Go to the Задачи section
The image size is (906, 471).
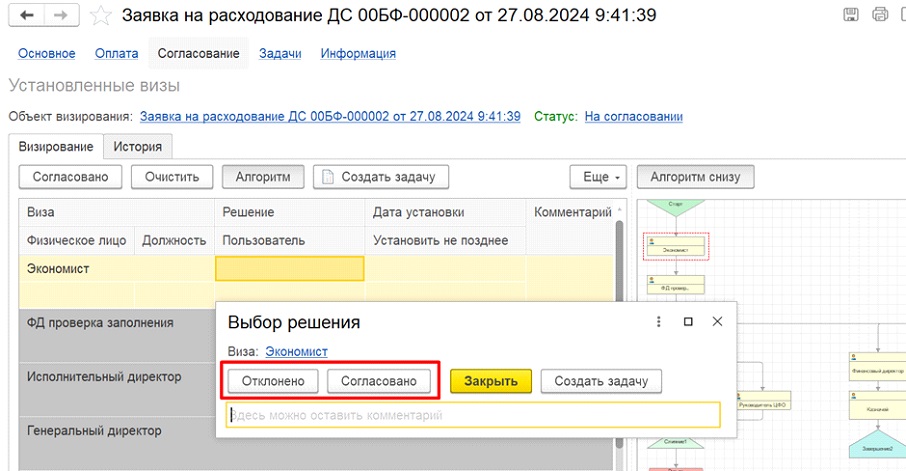(280, 53)
